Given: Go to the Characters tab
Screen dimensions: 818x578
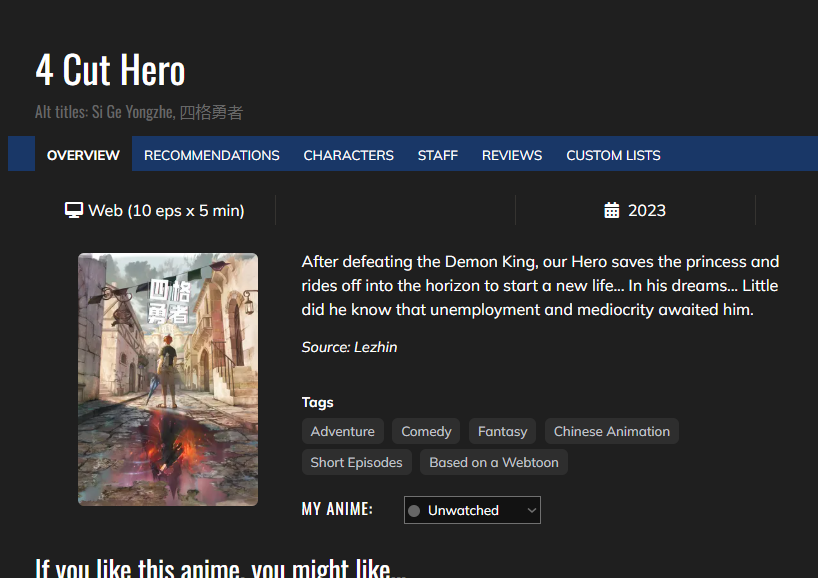Looking at the screenshot, I should (348, 155).
